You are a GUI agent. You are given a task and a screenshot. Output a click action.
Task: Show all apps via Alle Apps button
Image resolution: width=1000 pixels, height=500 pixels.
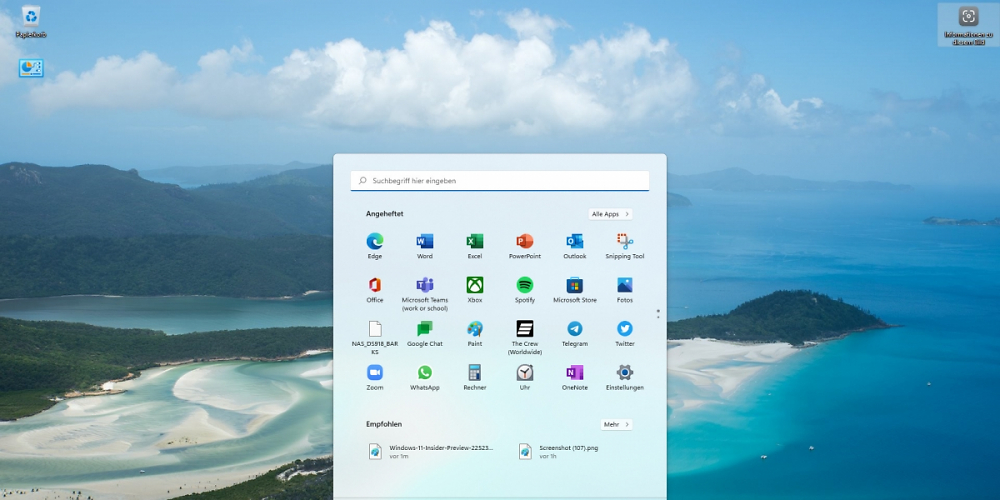tap(610, 214)
